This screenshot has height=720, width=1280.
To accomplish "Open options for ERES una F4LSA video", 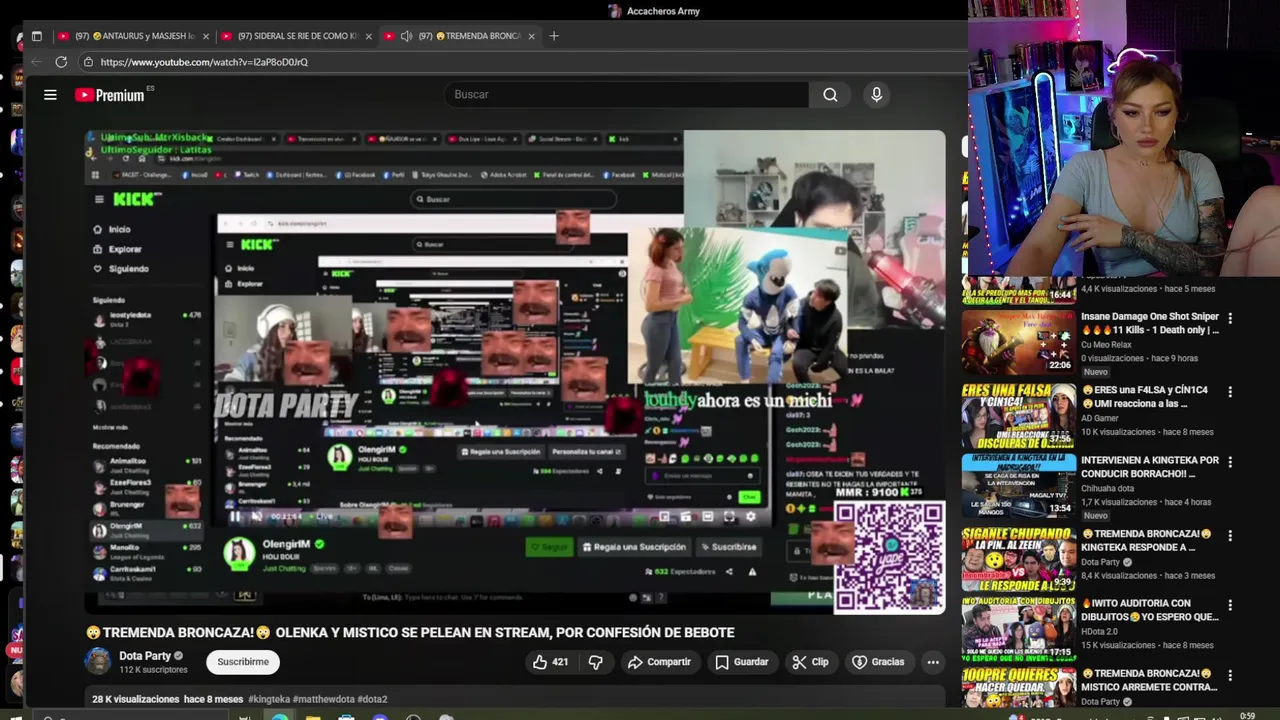I will pyautogui.click(x=1230, y=392).
